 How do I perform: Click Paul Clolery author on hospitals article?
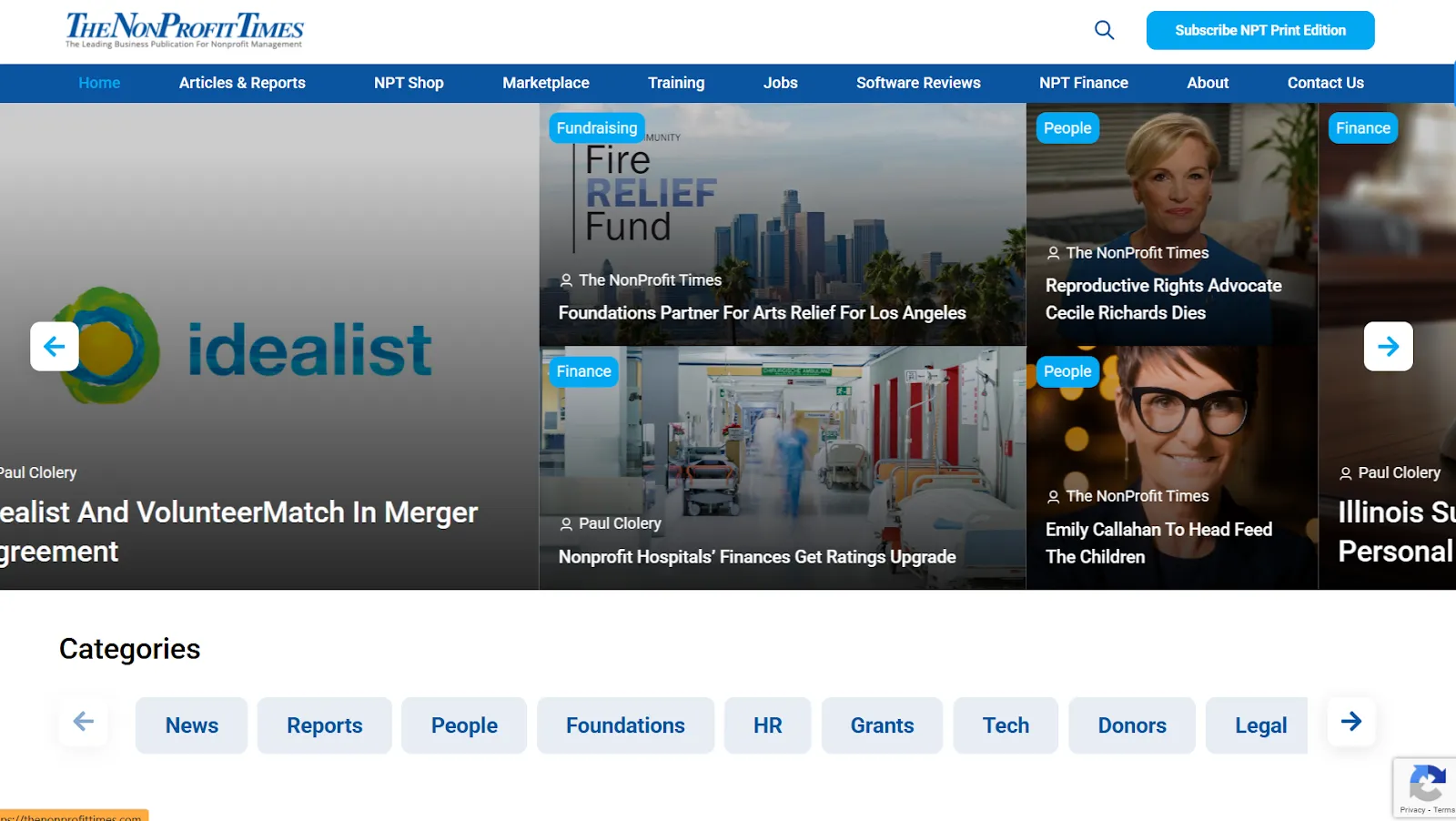pos(620,524)
